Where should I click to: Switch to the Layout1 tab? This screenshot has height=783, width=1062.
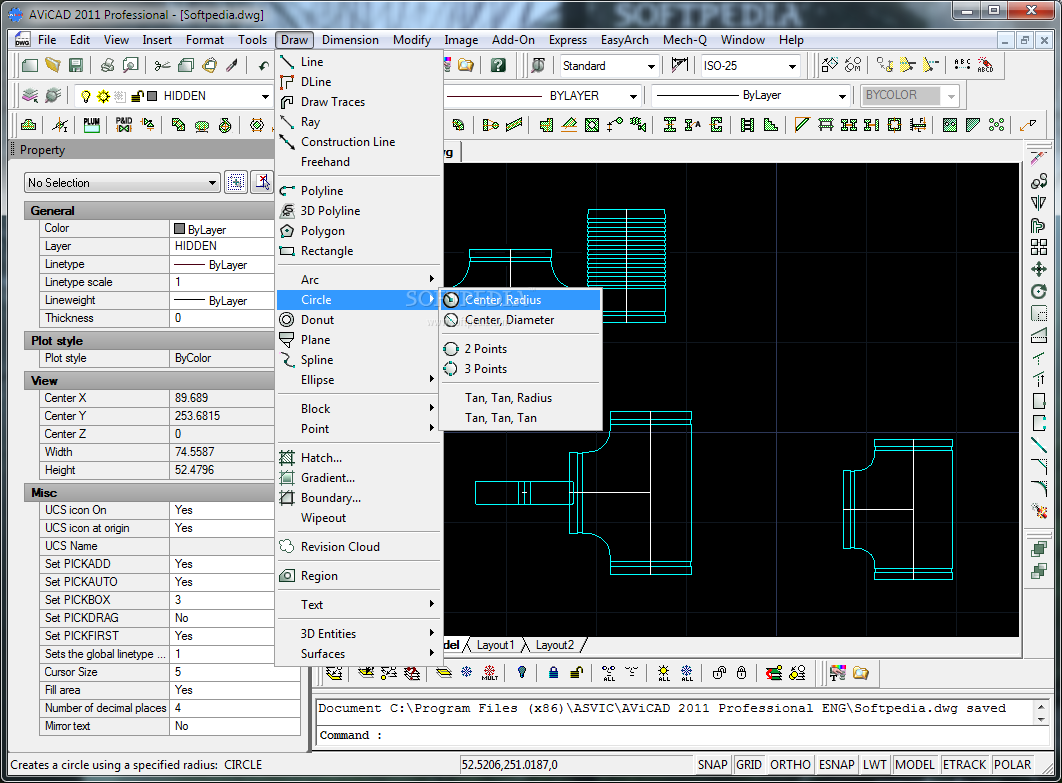point(495,645)
